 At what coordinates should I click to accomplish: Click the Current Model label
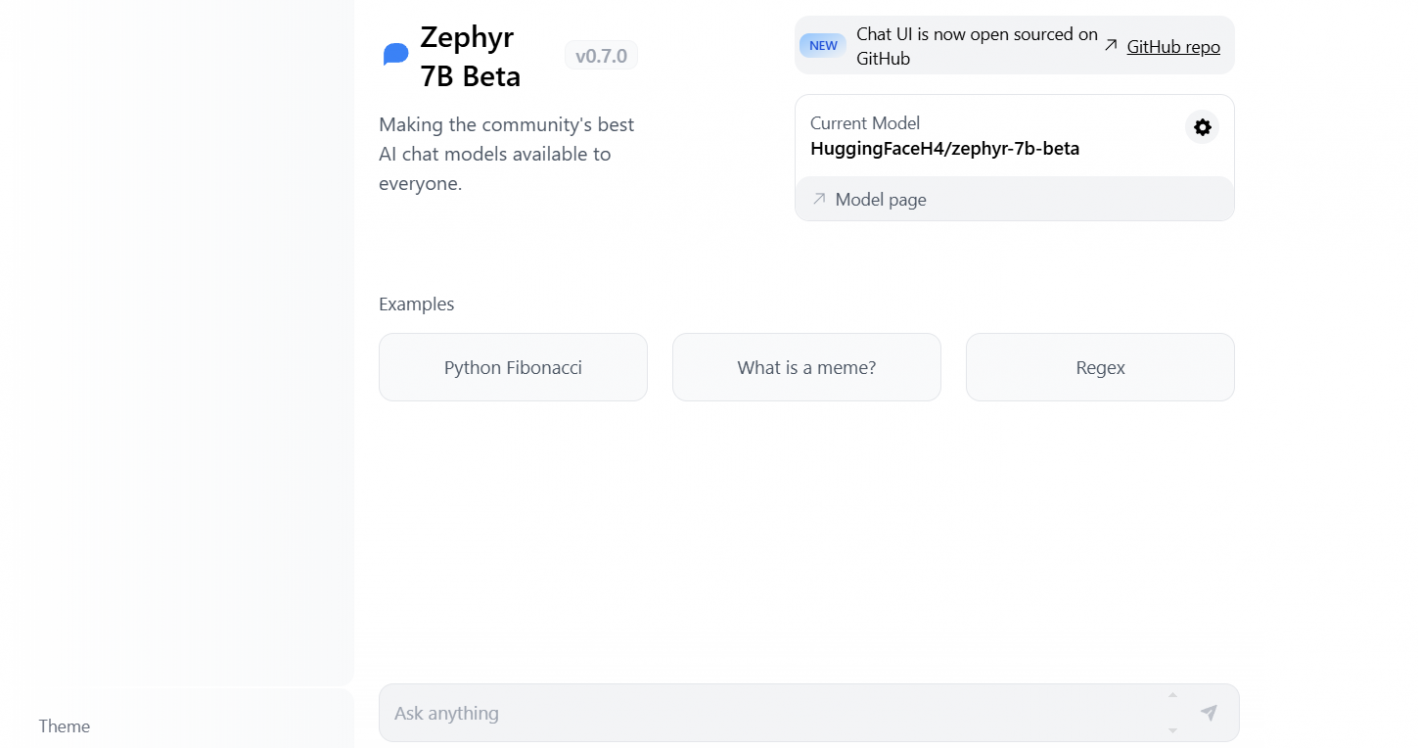pos(865,123)
